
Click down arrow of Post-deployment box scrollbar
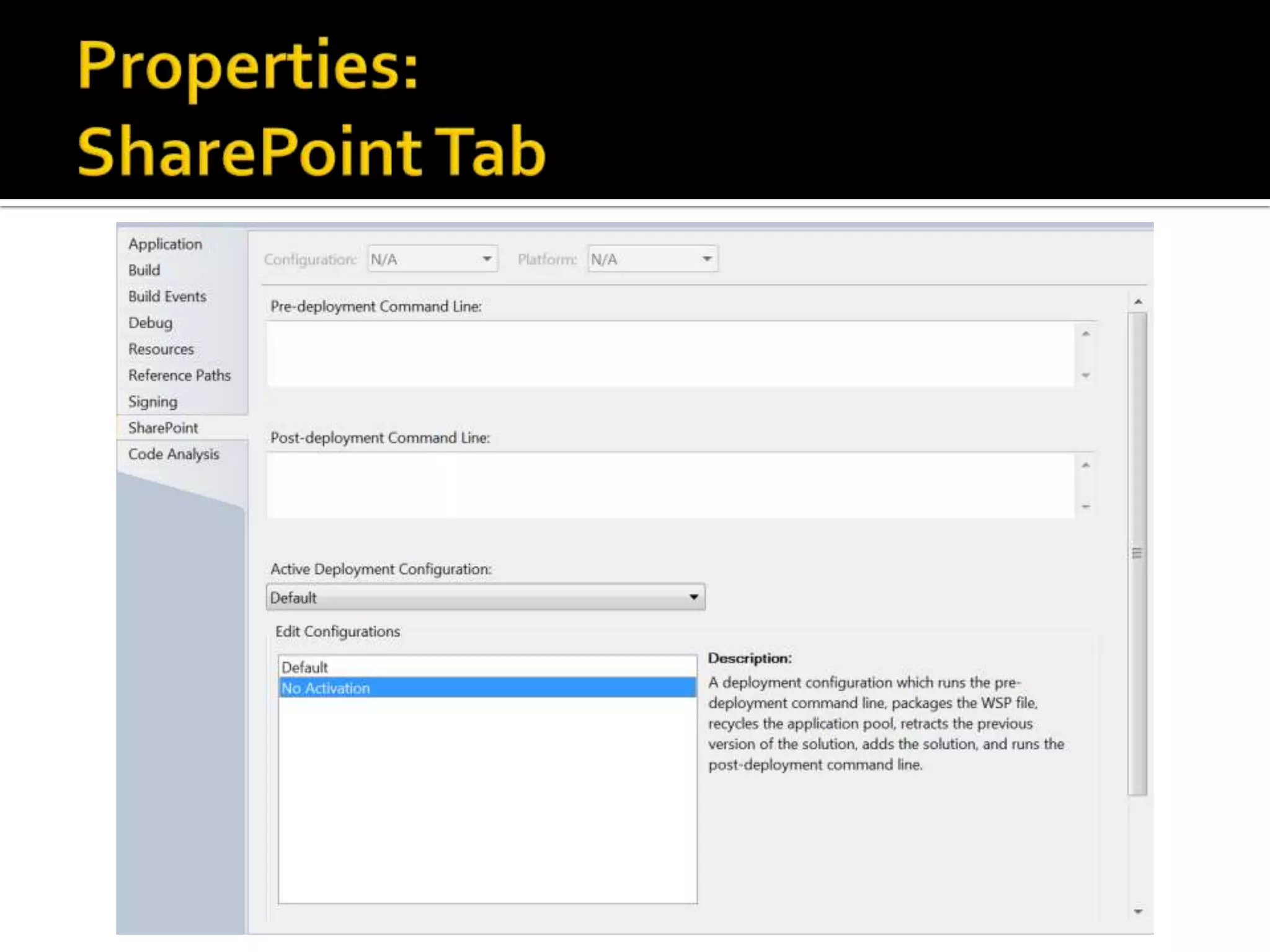1086,506
